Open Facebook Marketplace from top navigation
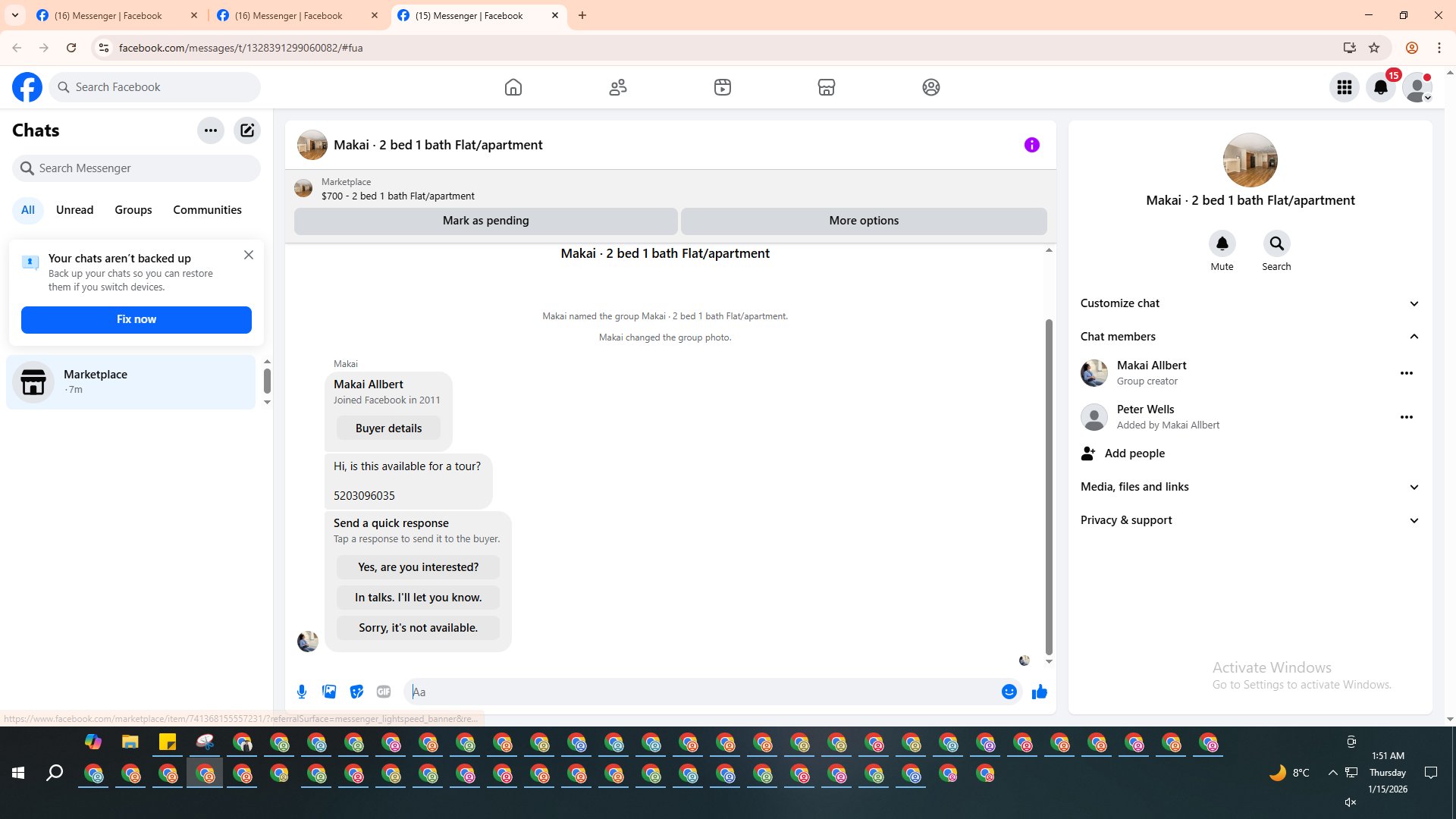 [827, 87]
